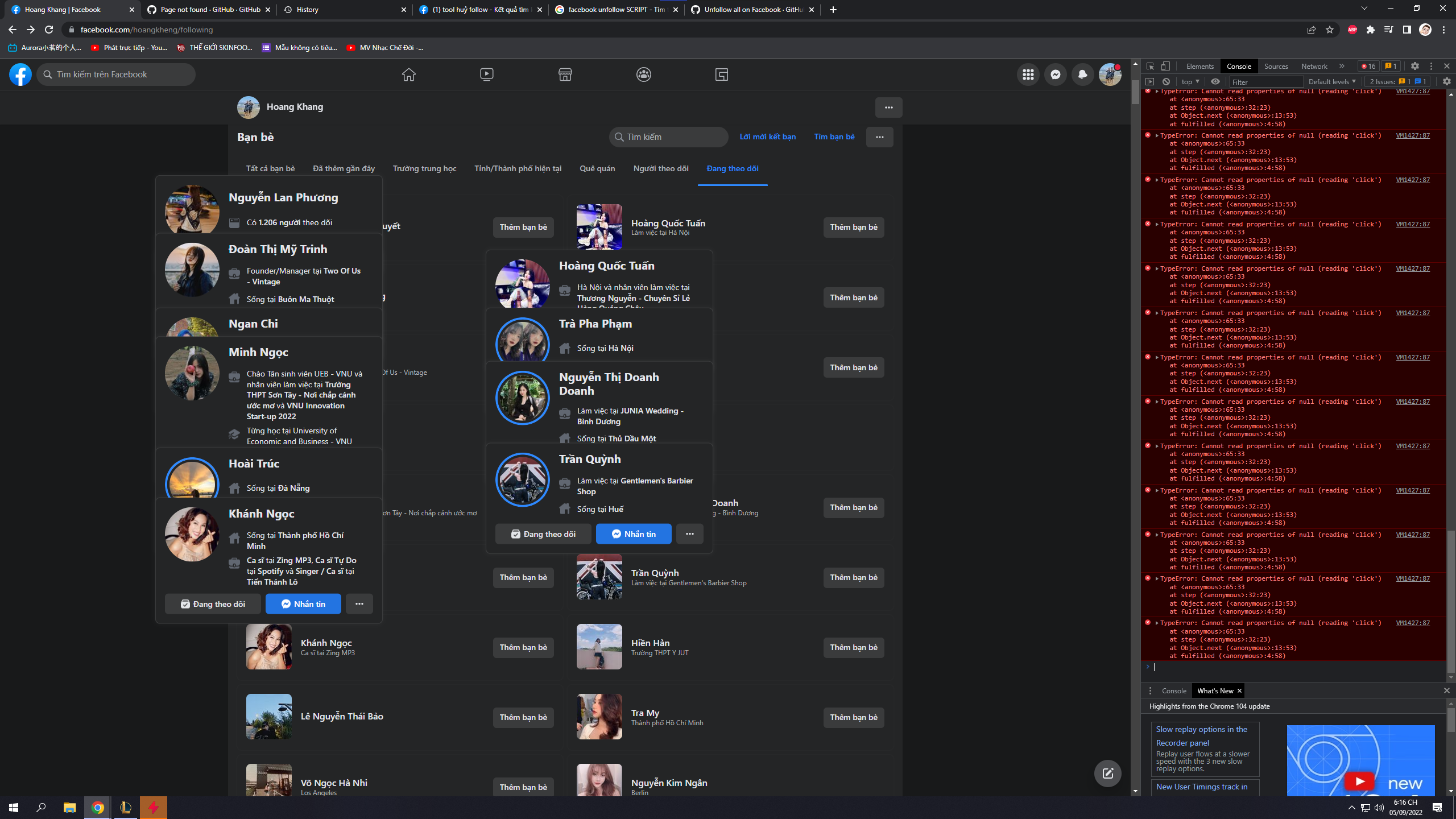Toggle the Chrome side panel
The width and height of the screenshot is (1456, 819).
click(x=1407, y=30)
